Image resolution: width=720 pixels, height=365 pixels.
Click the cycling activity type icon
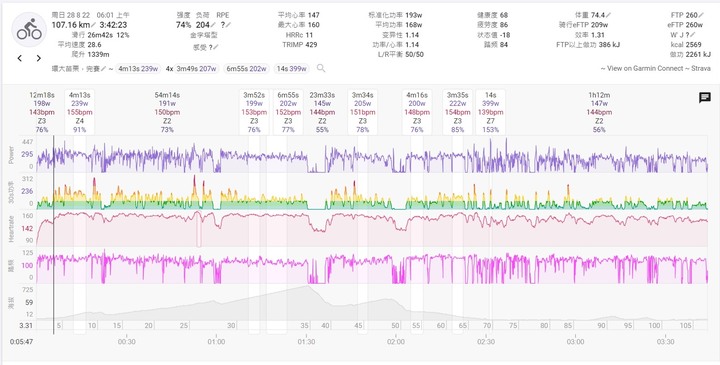29,29
